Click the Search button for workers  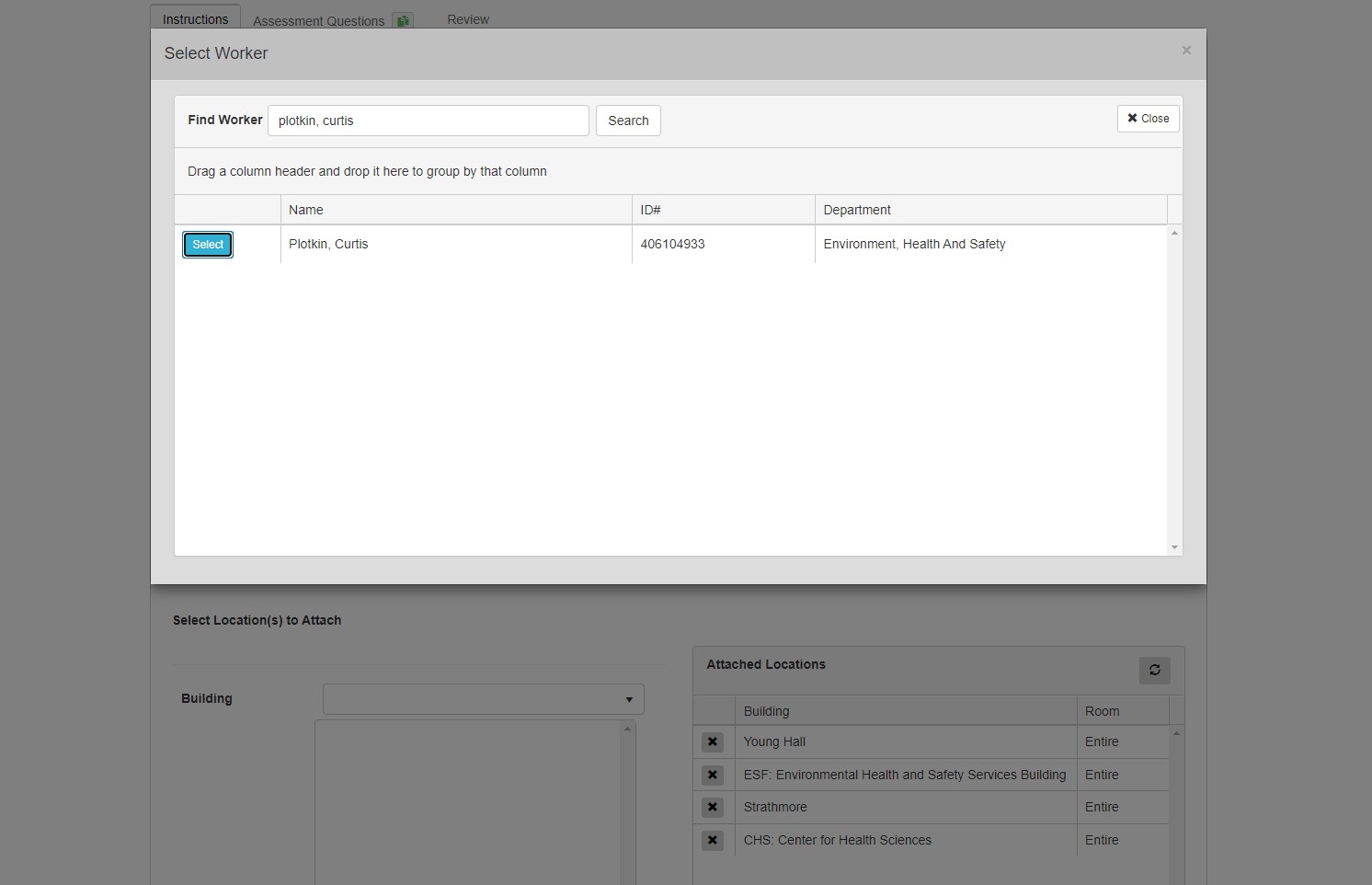628,121
